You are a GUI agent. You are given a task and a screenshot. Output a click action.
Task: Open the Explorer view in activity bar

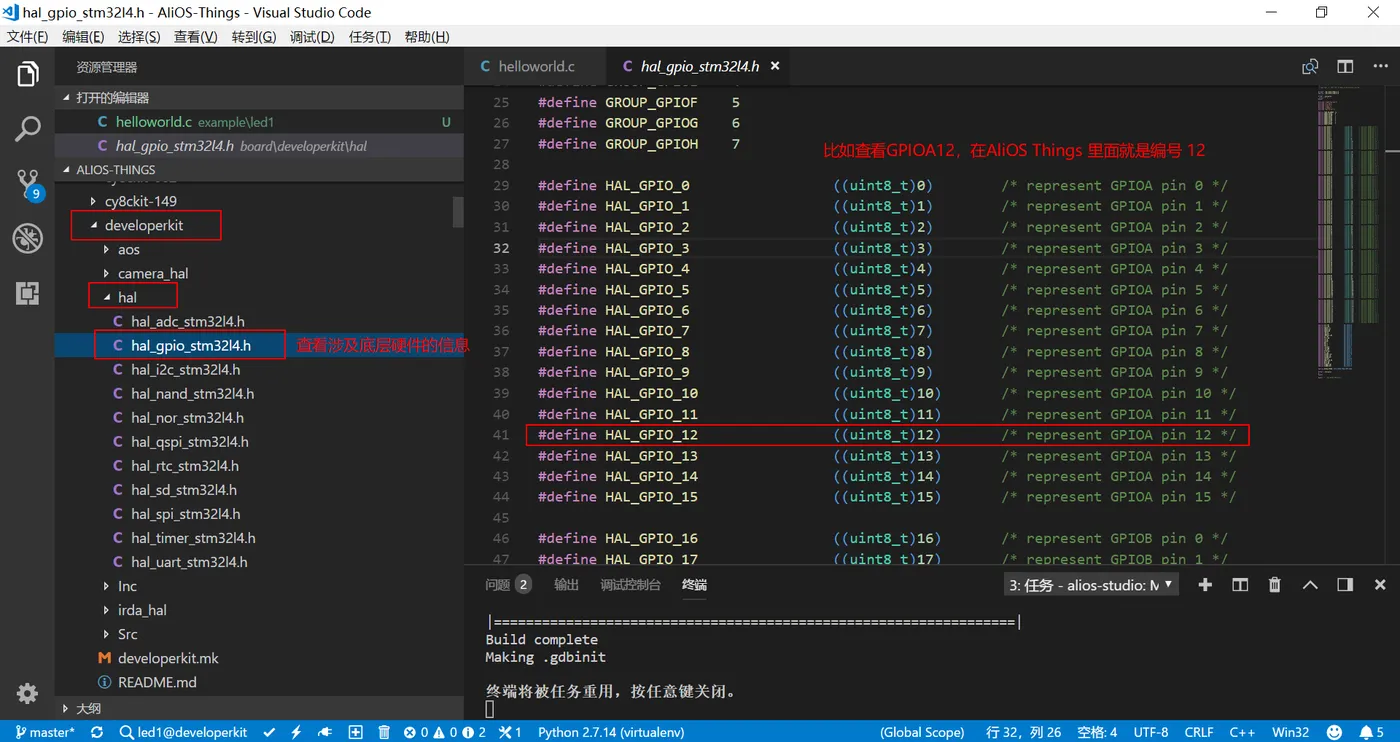[x=27, y=74]
